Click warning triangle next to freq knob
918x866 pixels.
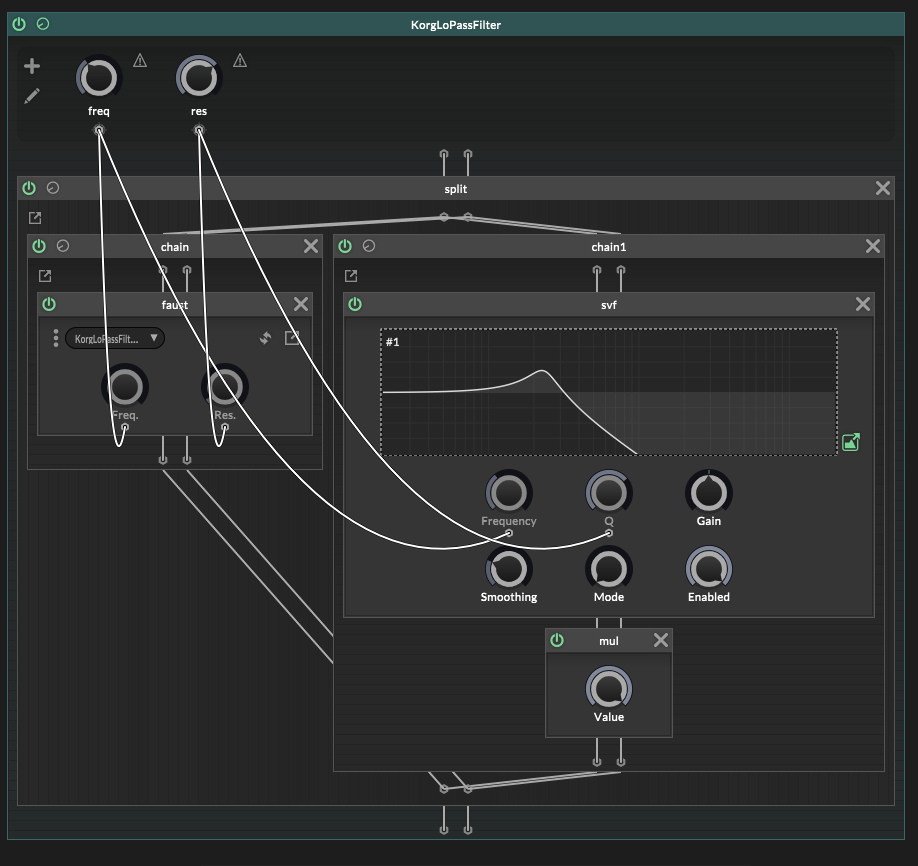(140, 60)
